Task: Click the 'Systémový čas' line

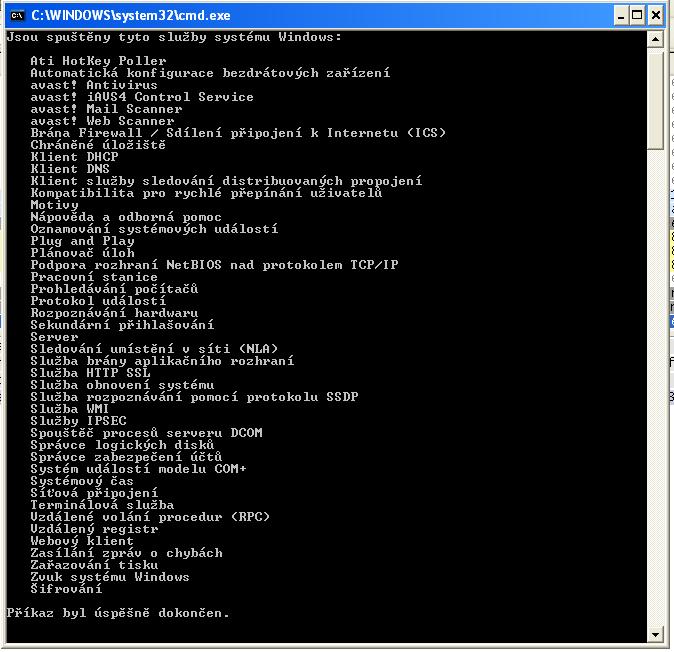Action: click(82, 481)
